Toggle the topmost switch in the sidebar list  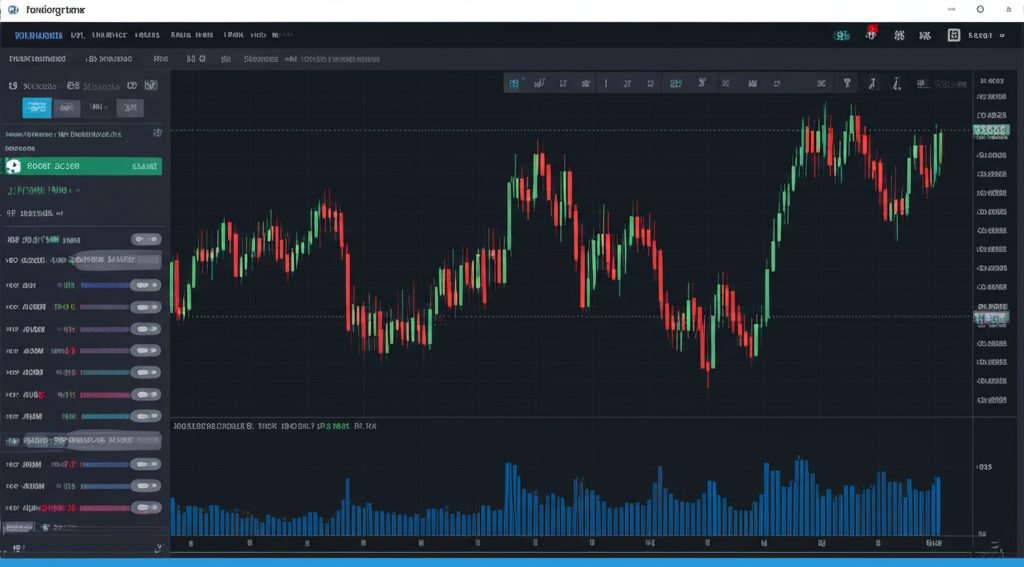(x=147, y=239)
